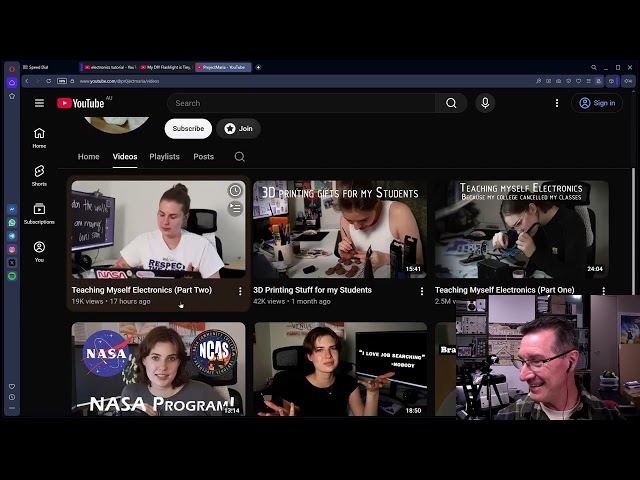Open Spotify player in Opera sidebar
Viewport: 640px width, 480px height.
point(12,276)
